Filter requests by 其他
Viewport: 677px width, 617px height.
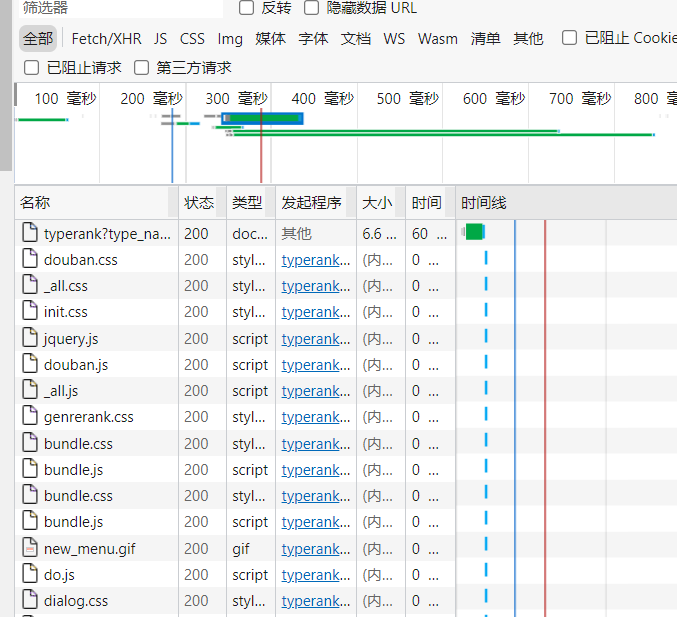[x=528, y=39]
